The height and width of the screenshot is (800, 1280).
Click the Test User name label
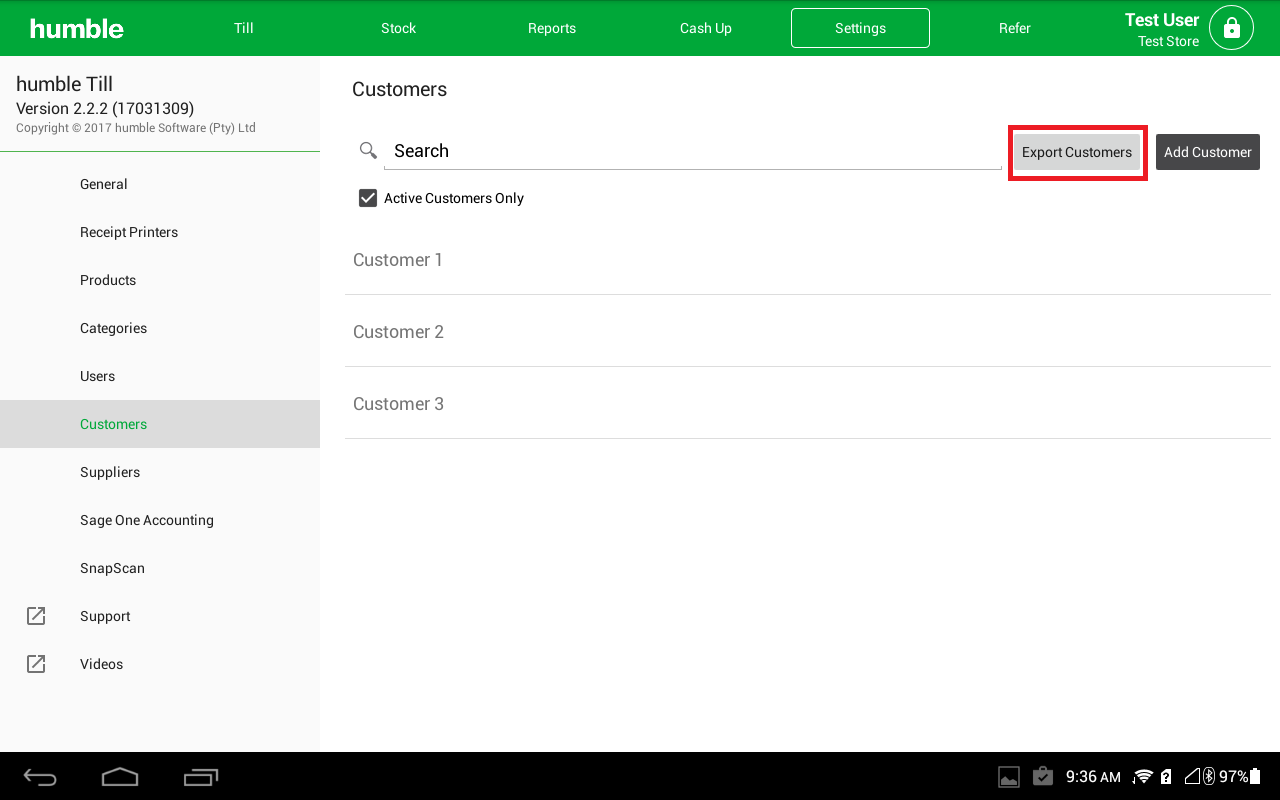pyautogui.click(x=1161, y=20)
